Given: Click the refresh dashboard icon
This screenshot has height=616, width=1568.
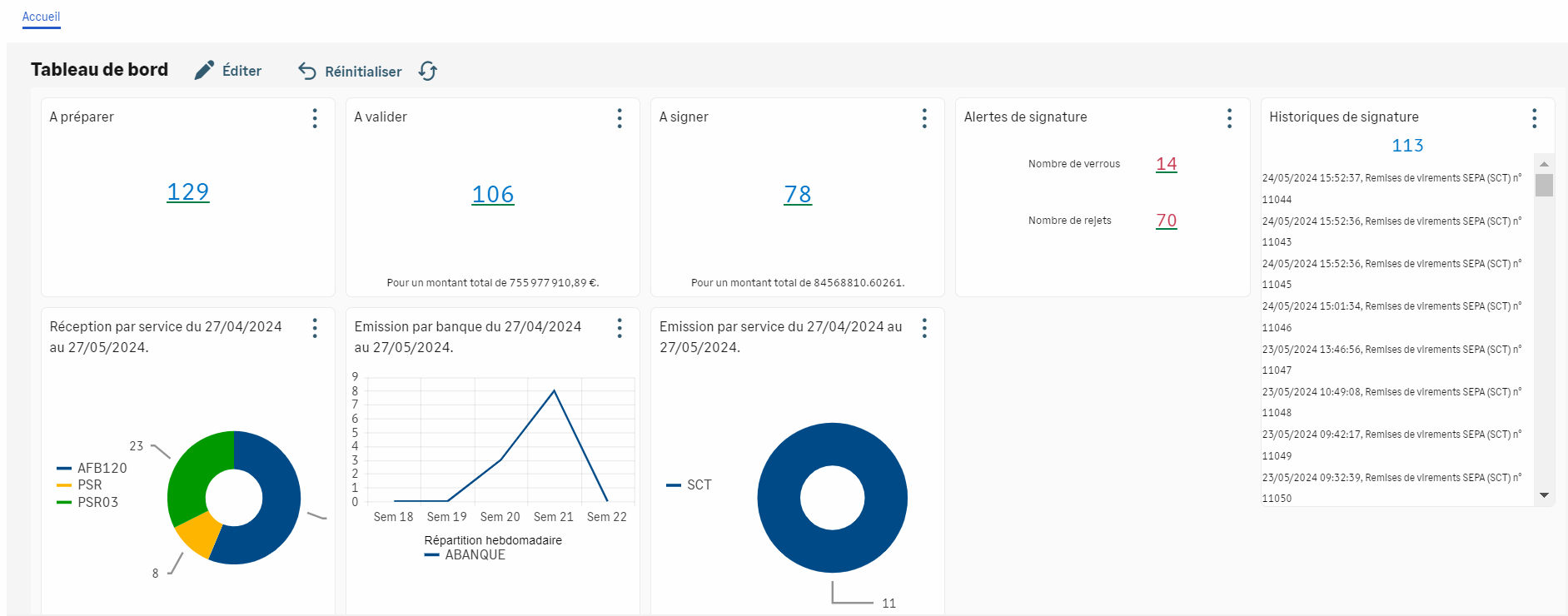Looking at the screenshot, I should pyautogui.click(x=428, y=71).
